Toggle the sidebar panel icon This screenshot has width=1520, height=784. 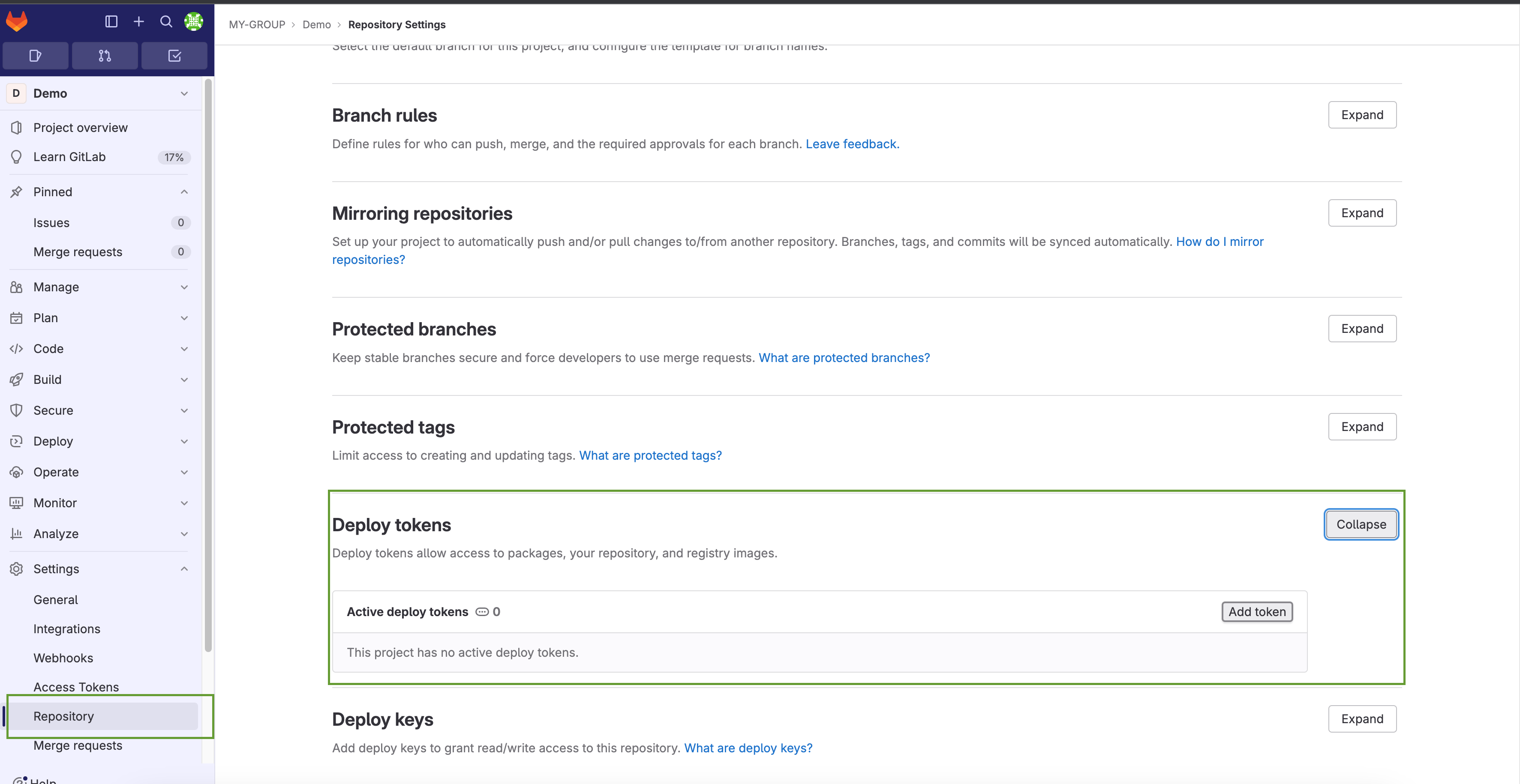click(x=111, y=21)
